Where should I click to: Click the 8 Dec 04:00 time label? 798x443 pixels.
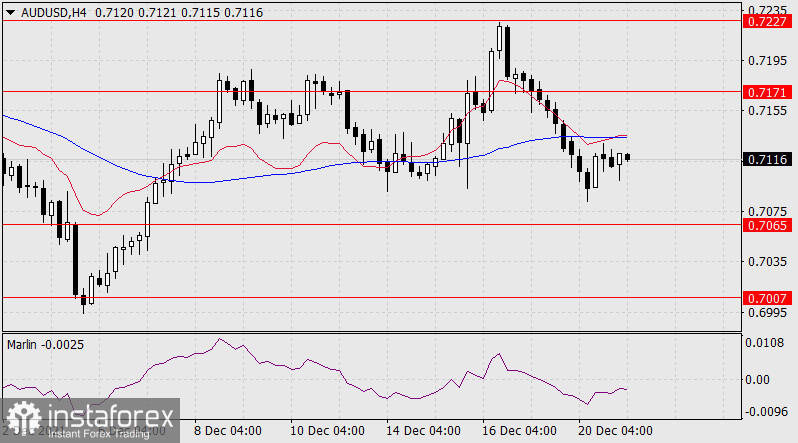228,431
